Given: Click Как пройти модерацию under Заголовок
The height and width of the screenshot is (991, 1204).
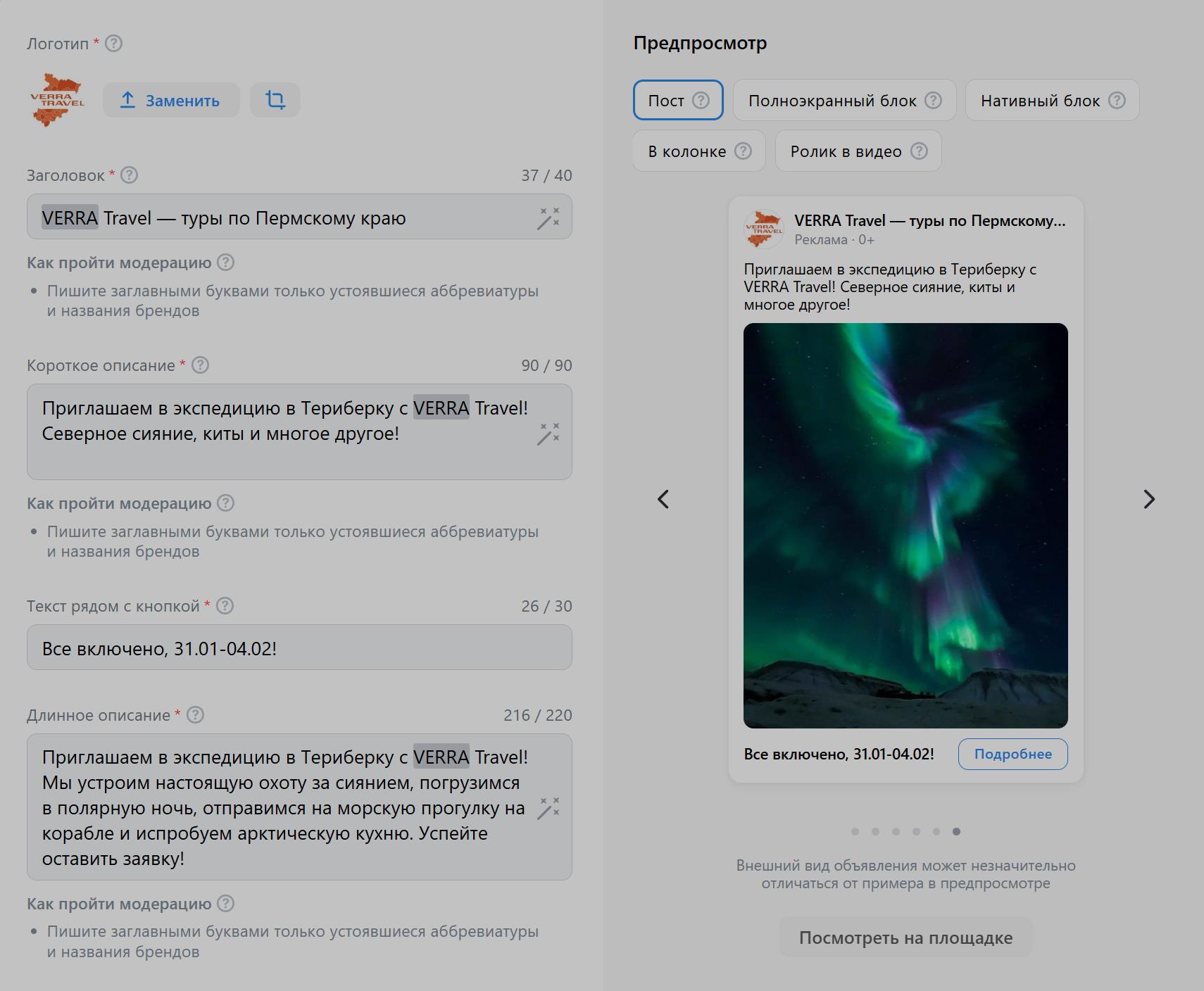Looking at the screenshot, I should (x=119, y=263).
